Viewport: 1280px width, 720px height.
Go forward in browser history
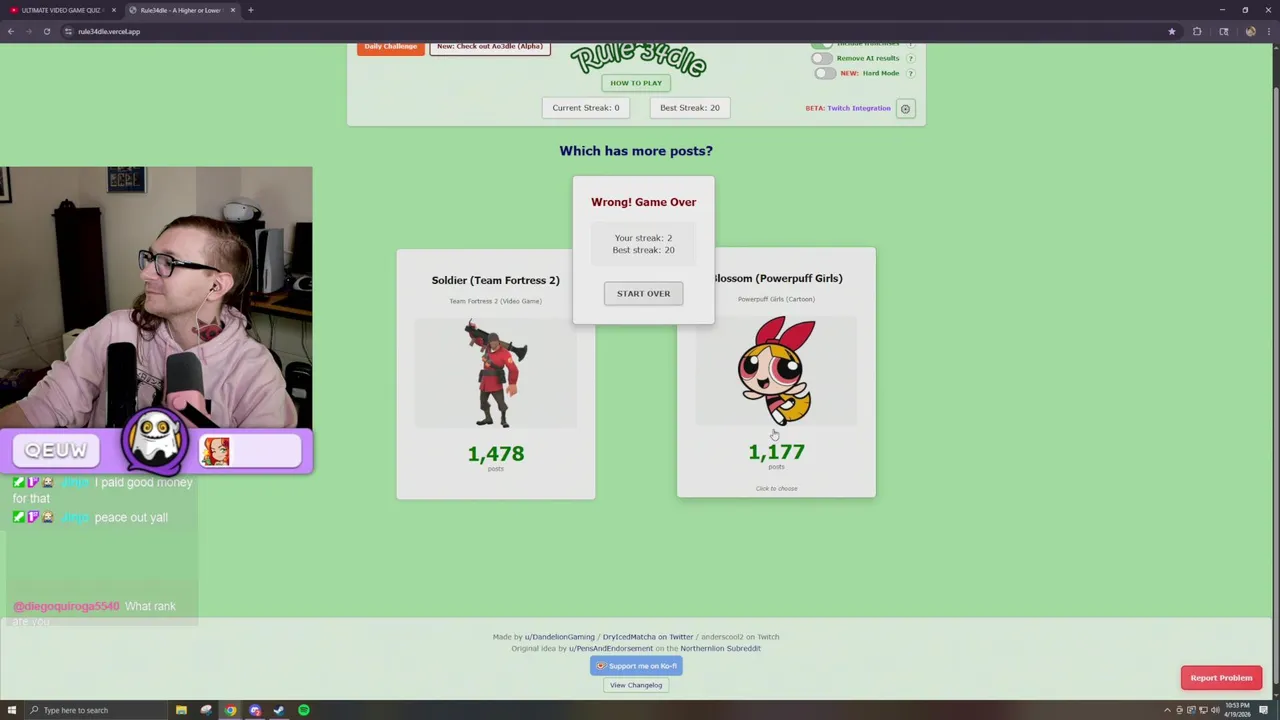click(x=28, y=31)
